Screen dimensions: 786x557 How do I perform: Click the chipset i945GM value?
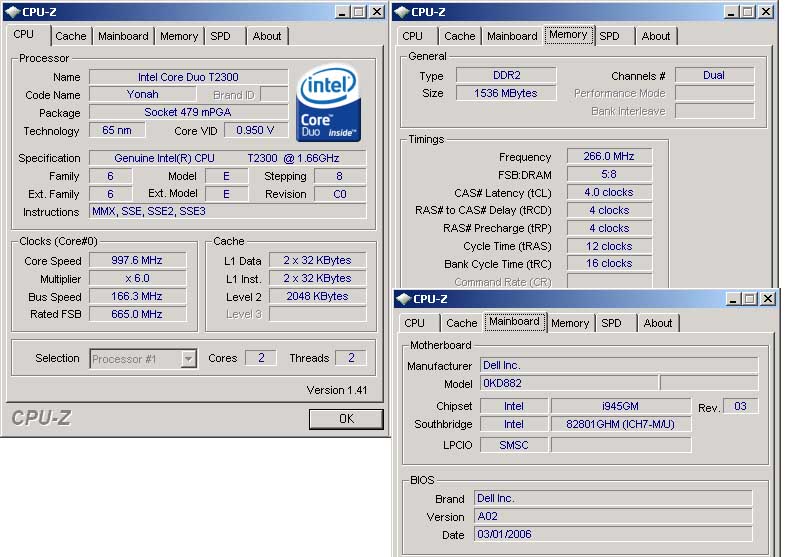621,406
